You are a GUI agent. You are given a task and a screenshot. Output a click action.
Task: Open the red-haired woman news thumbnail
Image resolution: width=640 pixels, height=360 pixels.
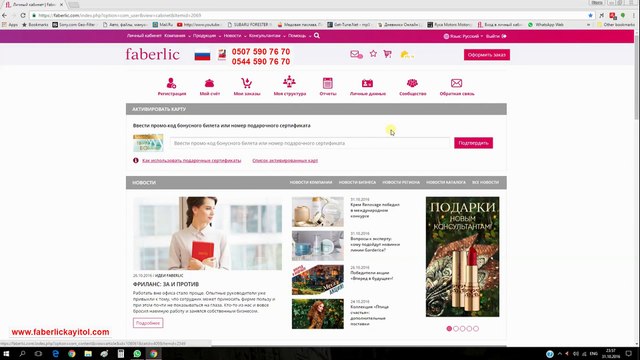(318, 314)
